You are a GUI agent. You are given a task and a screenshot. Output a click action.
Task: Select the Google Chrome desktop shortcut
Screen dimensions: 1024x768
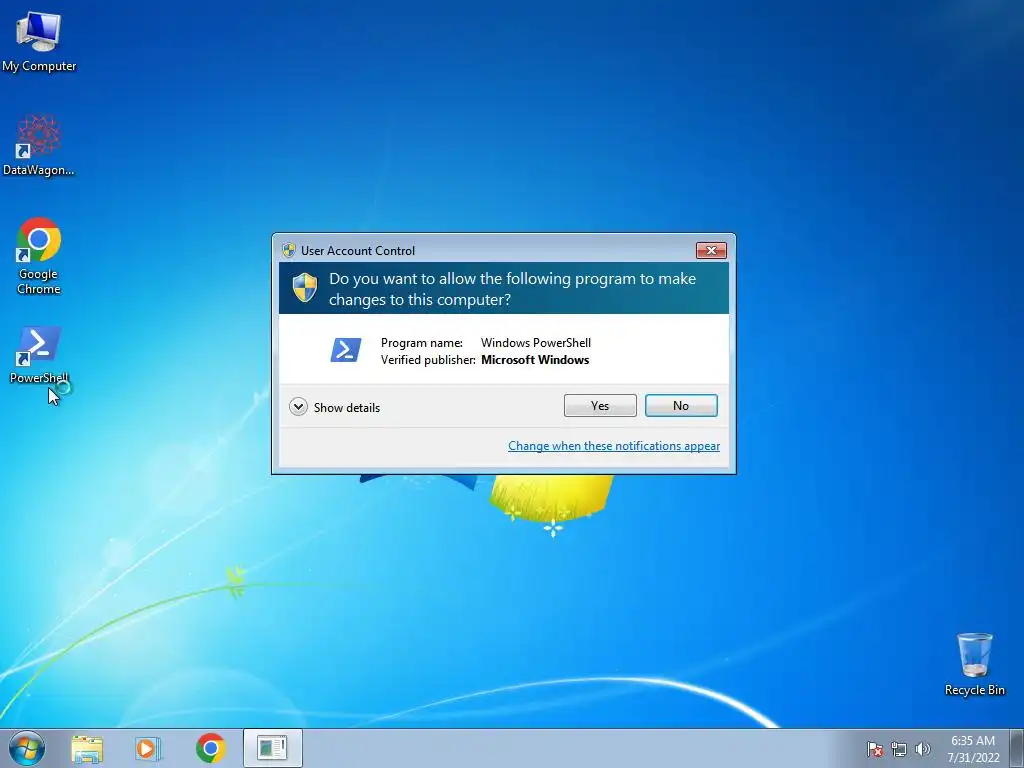point(39,256)
